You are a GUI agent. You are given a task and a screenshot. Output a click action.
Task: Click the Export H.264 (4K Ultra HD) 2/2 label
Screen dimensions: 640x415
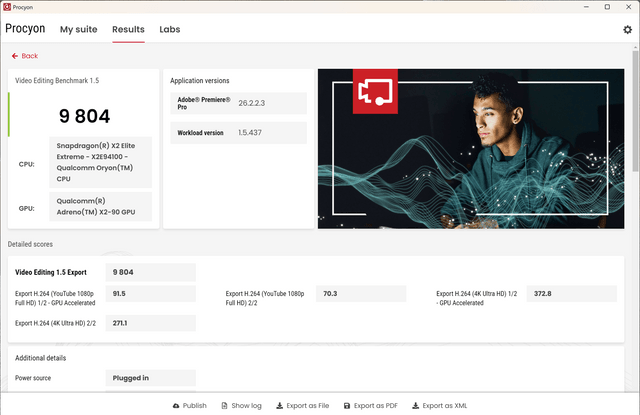pyautogui.click(x=56, y=323)
